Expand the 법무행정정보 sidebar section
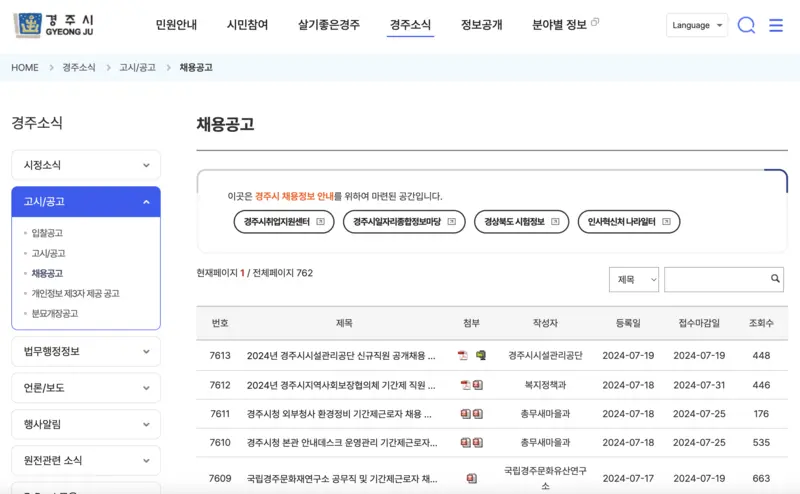Screen dimensions: 800x494 coord(86,351)
